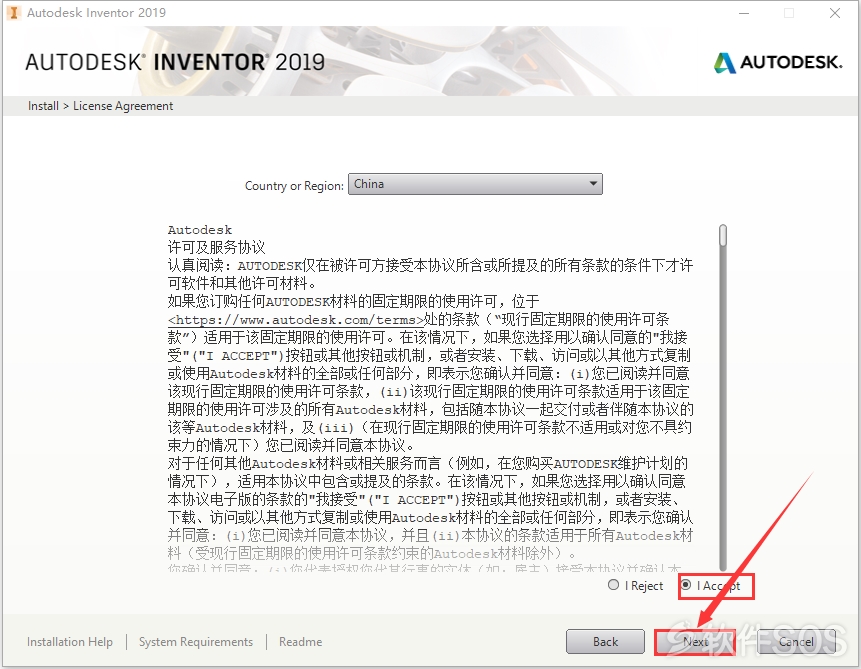Click the 许可及服务协议 heading text

click(x=216, y=247)
